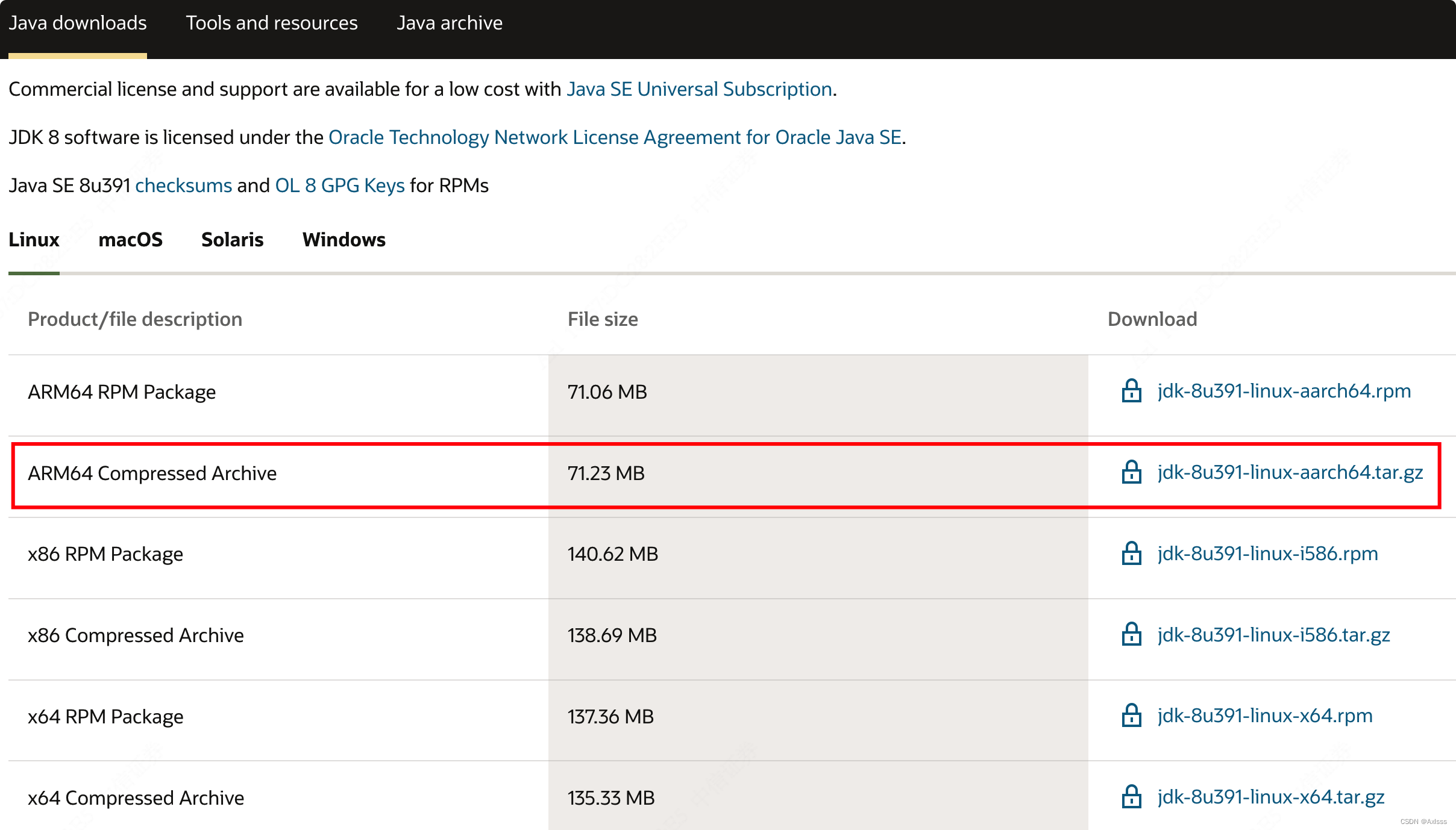Viewport: 1456px width, 830px height.
Task: Click the 'ARM64 RPM Package' description
Action: pos(122,392)
